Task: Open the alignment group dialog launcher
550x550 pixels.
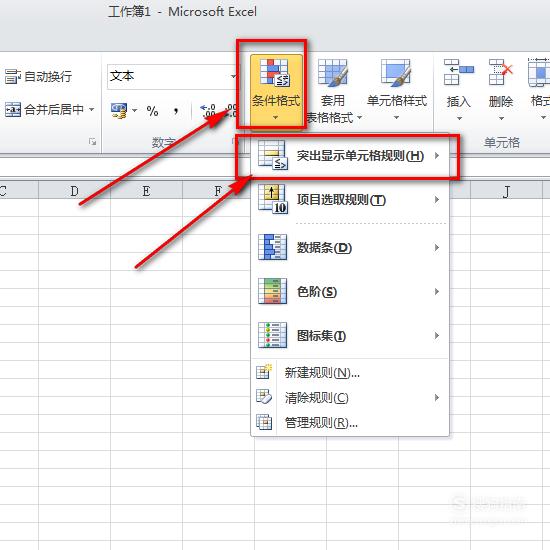Action: (92, 141)
